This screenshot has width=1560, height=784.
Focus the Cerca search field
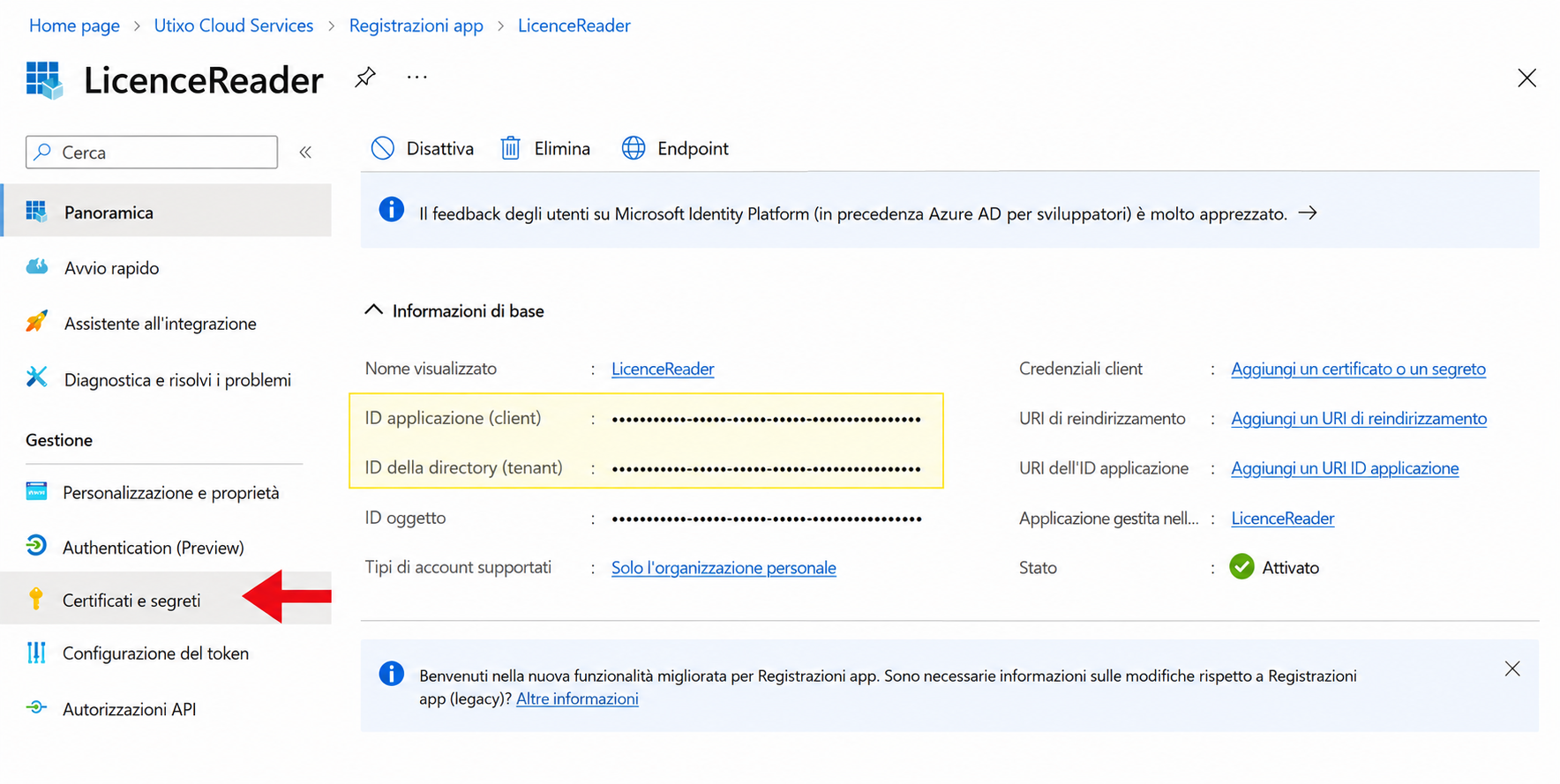click(x=152, y=153)
